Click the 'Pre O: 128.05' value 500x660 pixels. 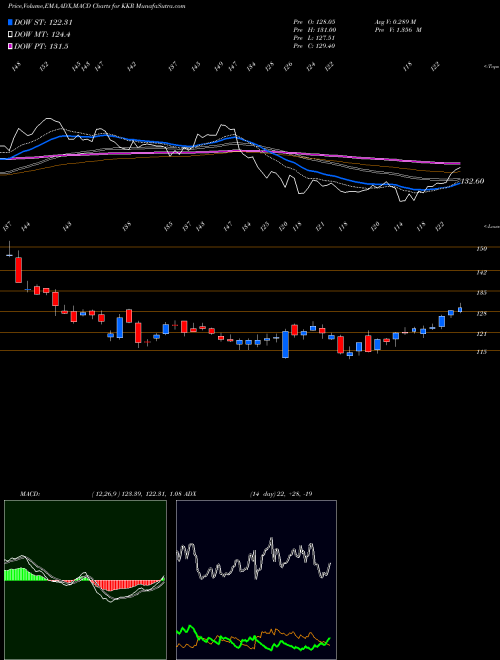point(314,22)
